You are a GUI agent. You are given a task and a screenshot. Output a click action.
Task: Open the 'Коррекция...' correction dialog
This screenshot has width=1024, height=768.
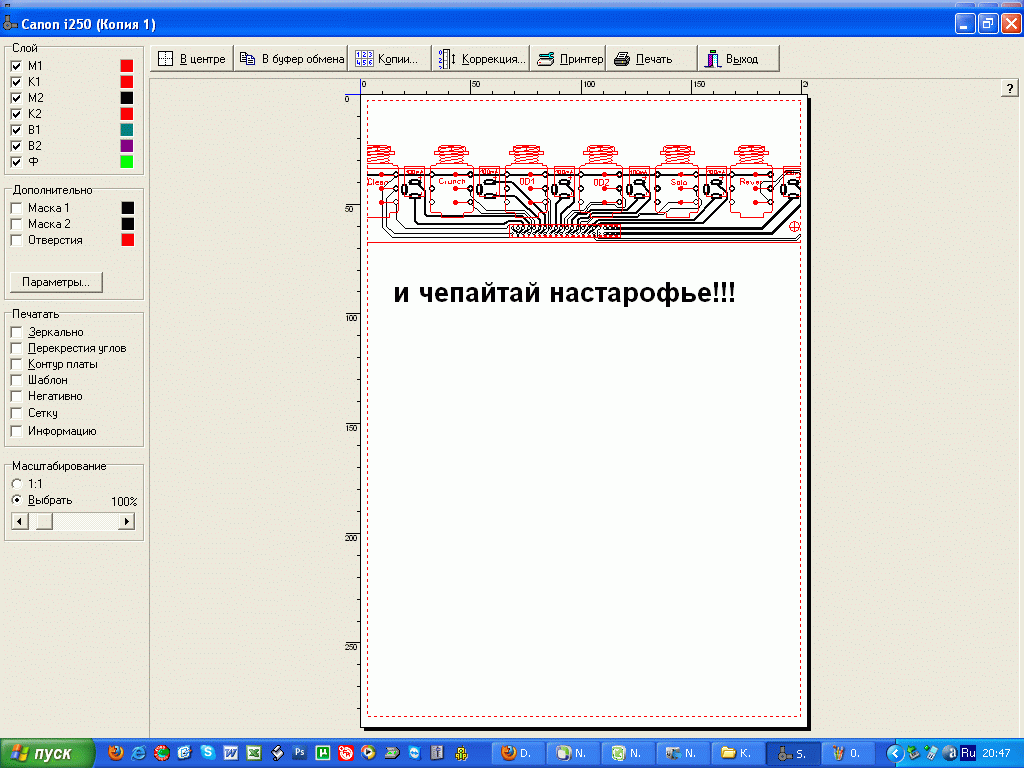(481, 59)
